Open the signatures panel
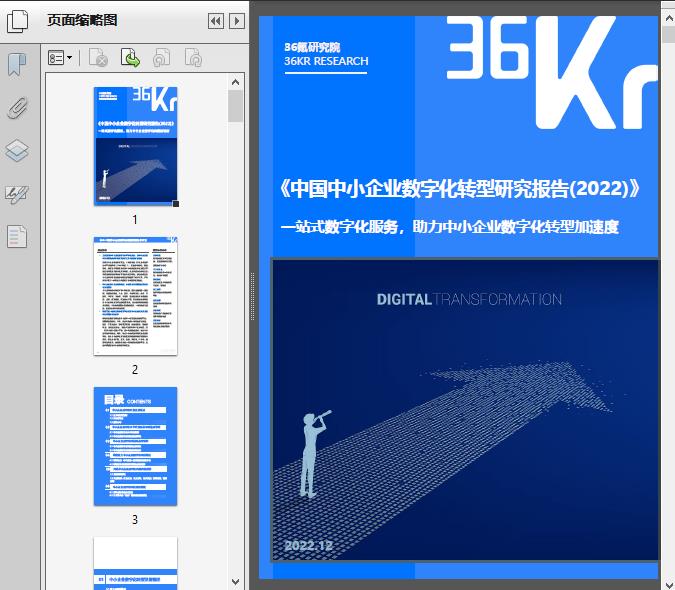Image resolution: width=675 pixels, height=590 pixels. 17,194
